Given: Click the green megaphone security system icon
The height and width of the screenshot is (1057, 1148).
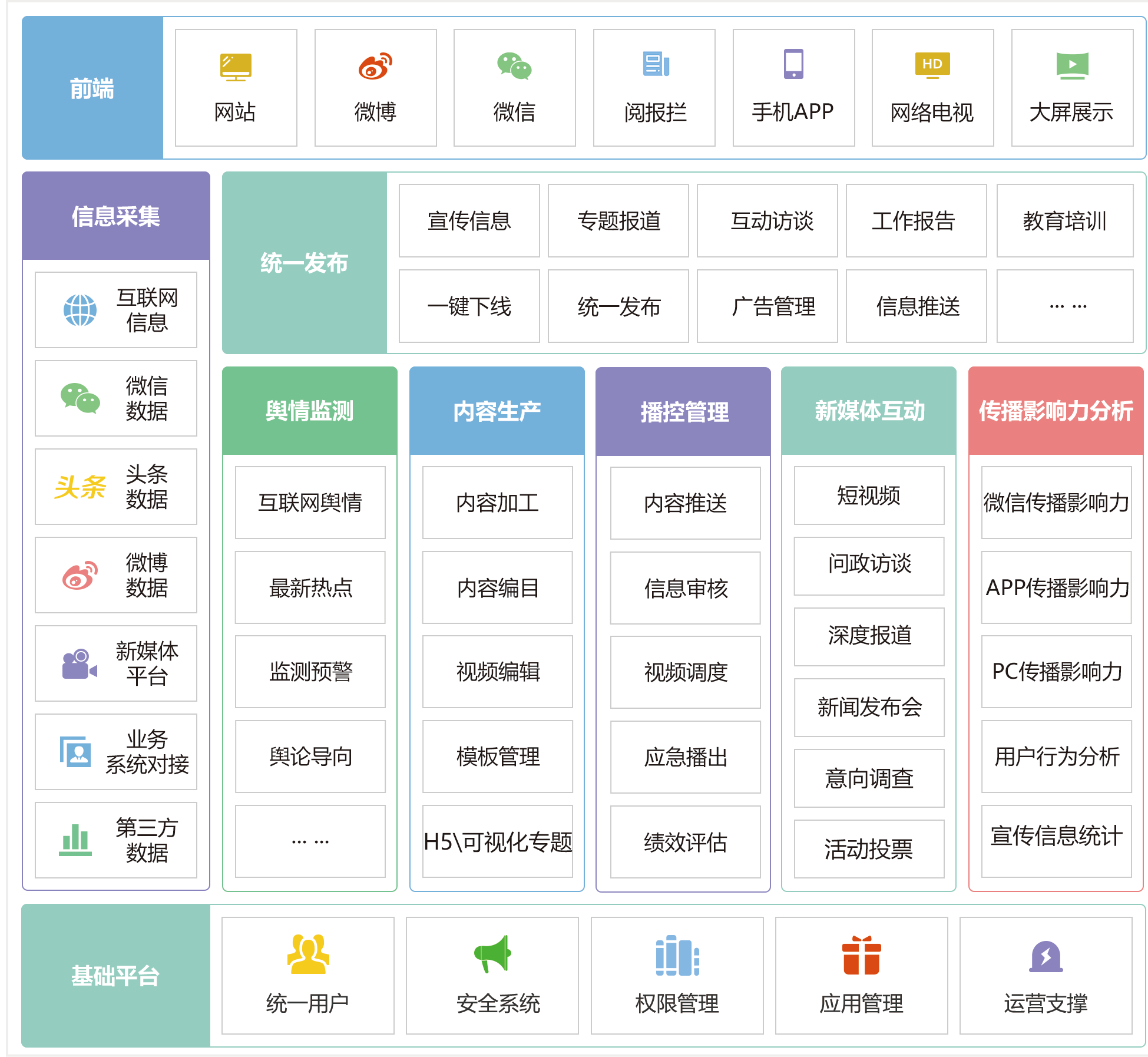Looking at the screenshot, I should coord(492,953).
